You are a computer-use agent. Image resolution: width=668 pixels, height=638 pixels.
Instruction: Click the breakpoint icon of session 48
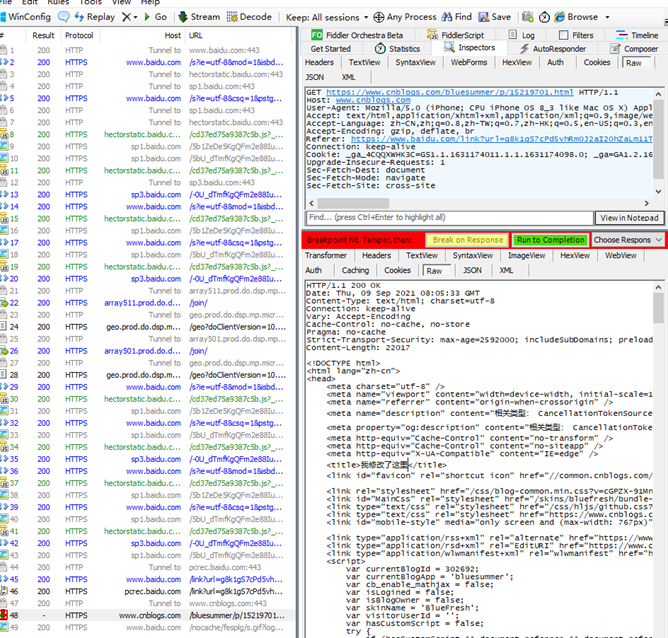point(4,615)
